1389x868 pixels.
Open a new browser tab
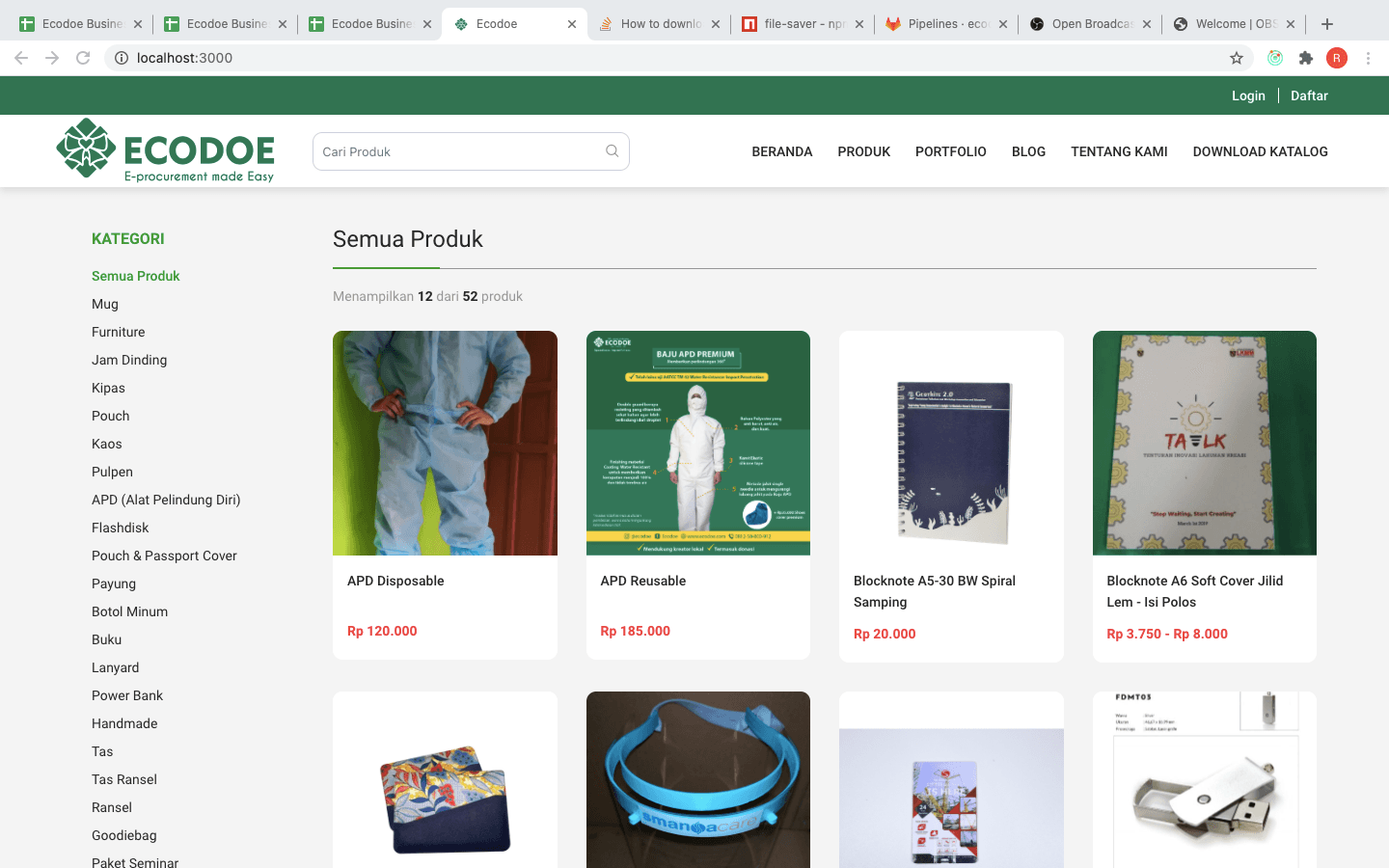(1327, 24)
